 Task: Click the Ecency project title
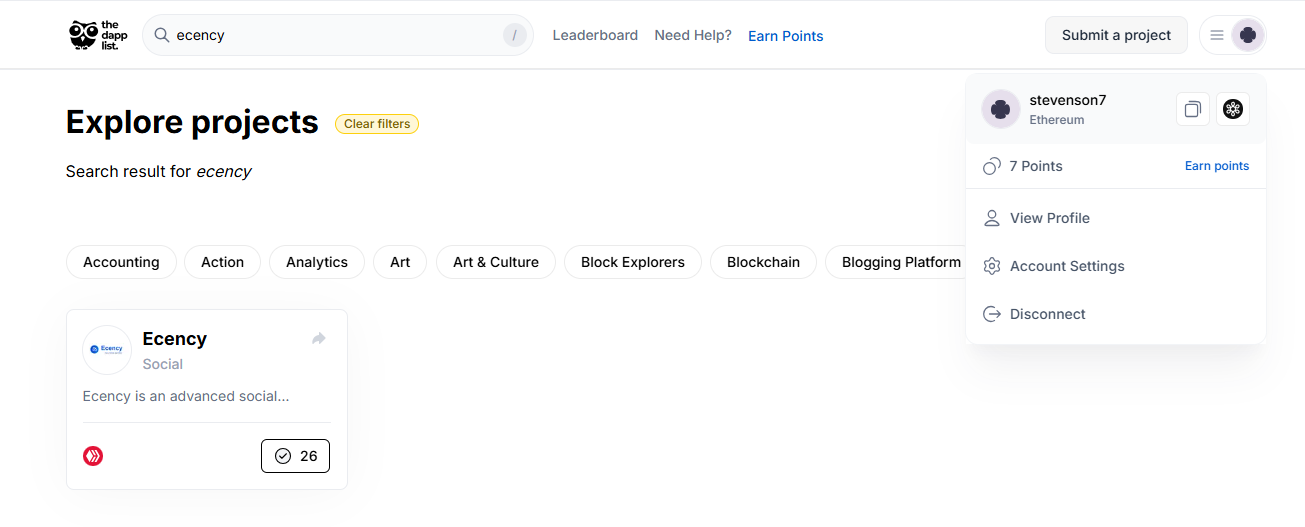pyautogui.click(x=175, y=339)
